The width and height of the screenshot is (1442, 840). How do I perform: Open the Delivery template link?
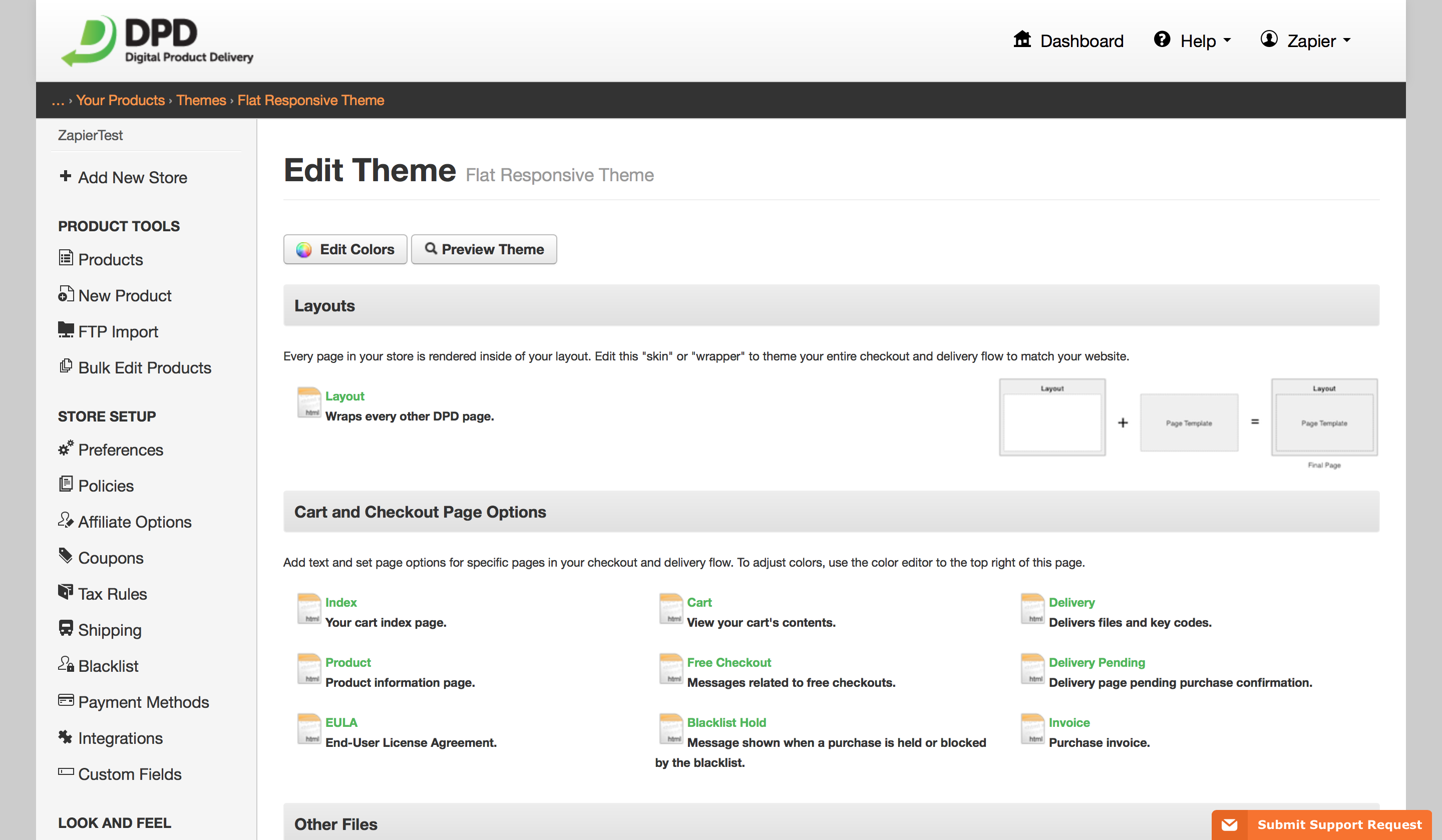pos(1071,602)
